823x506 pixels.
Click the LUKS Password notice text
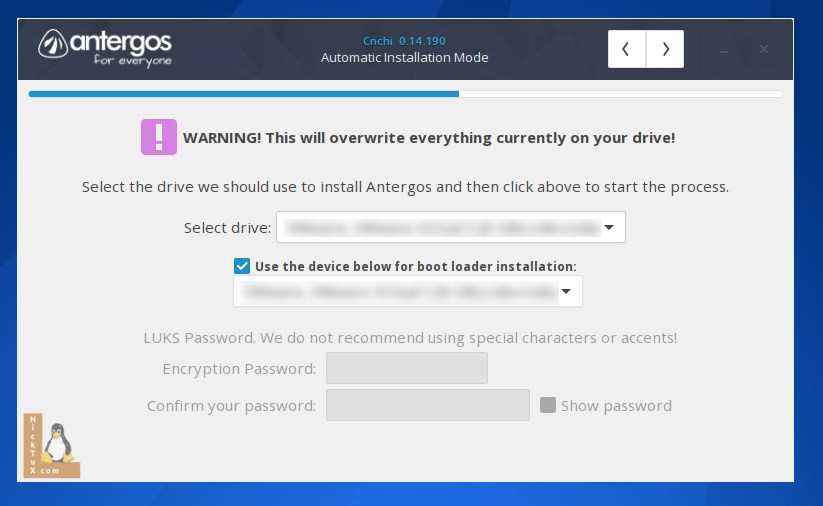coord(410,338)
